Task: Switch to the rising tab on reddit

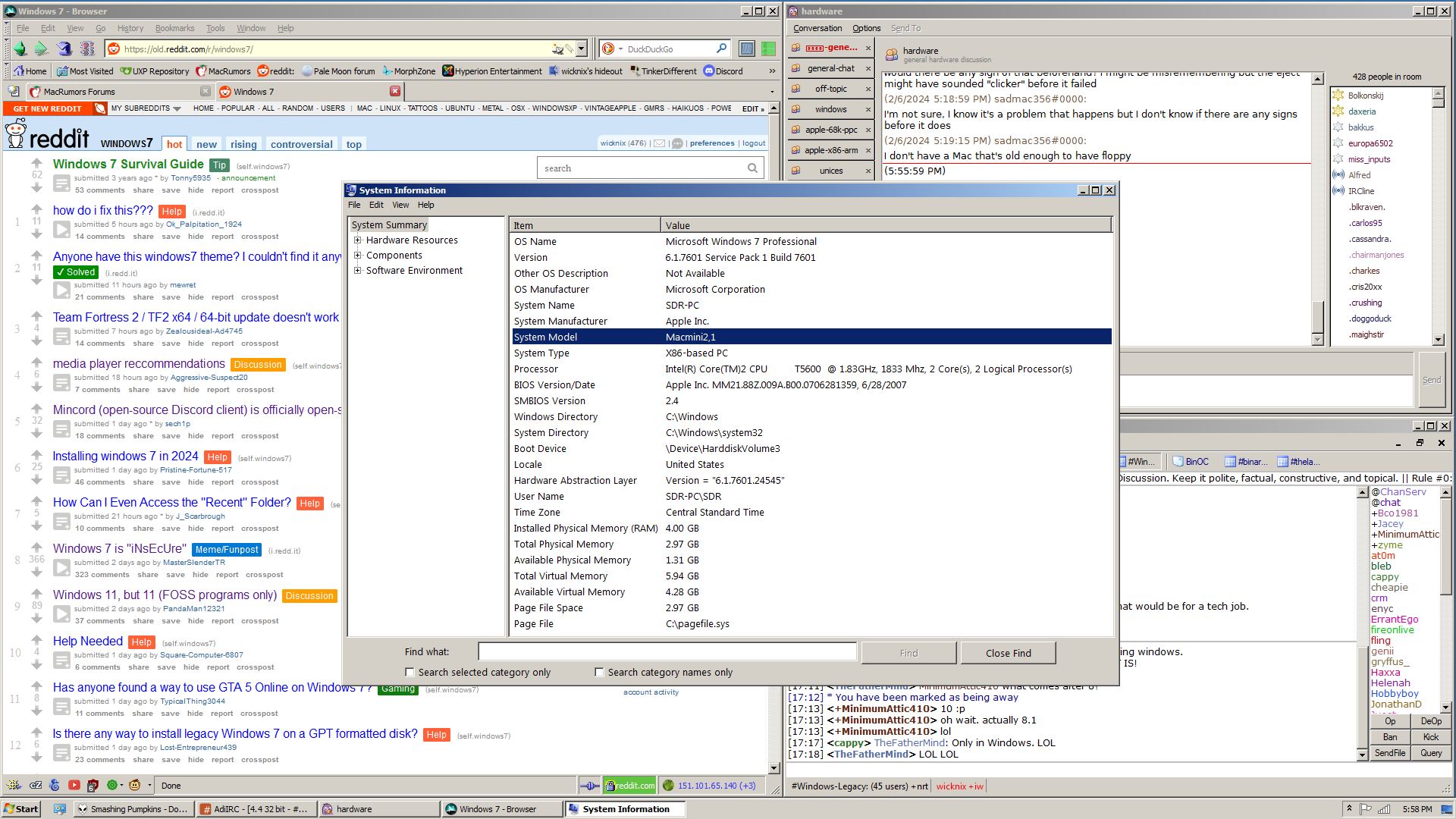Action: [x=243, y=144]
